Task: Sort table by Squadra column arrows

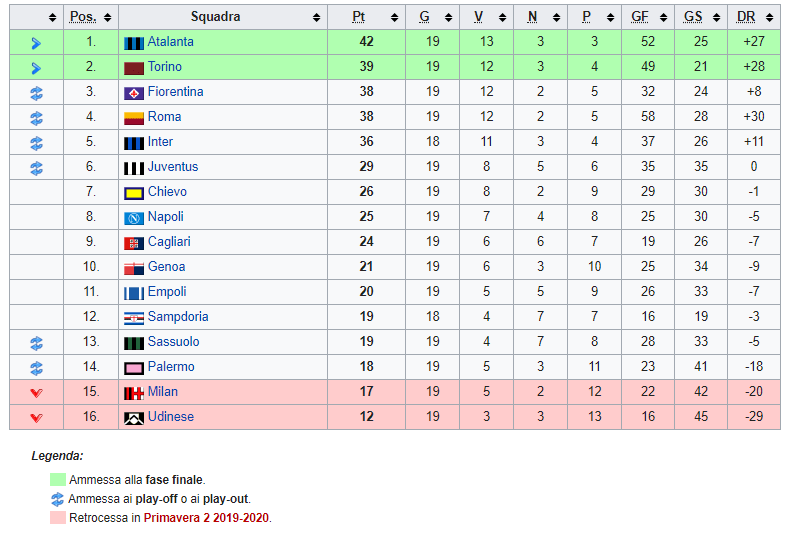Action: [x=316, y=18]
